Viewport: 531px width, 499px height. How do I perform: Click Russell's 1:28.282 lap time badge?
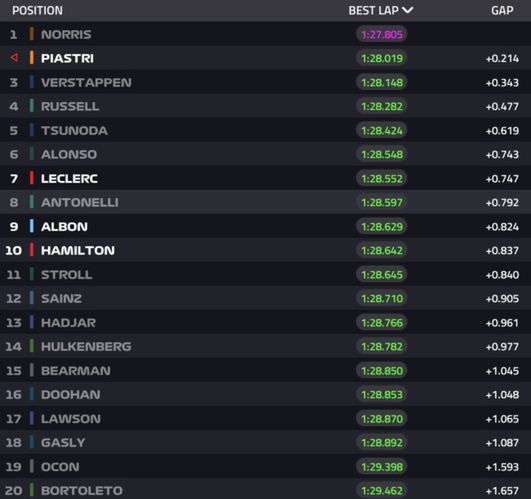(x=382, y=106)
